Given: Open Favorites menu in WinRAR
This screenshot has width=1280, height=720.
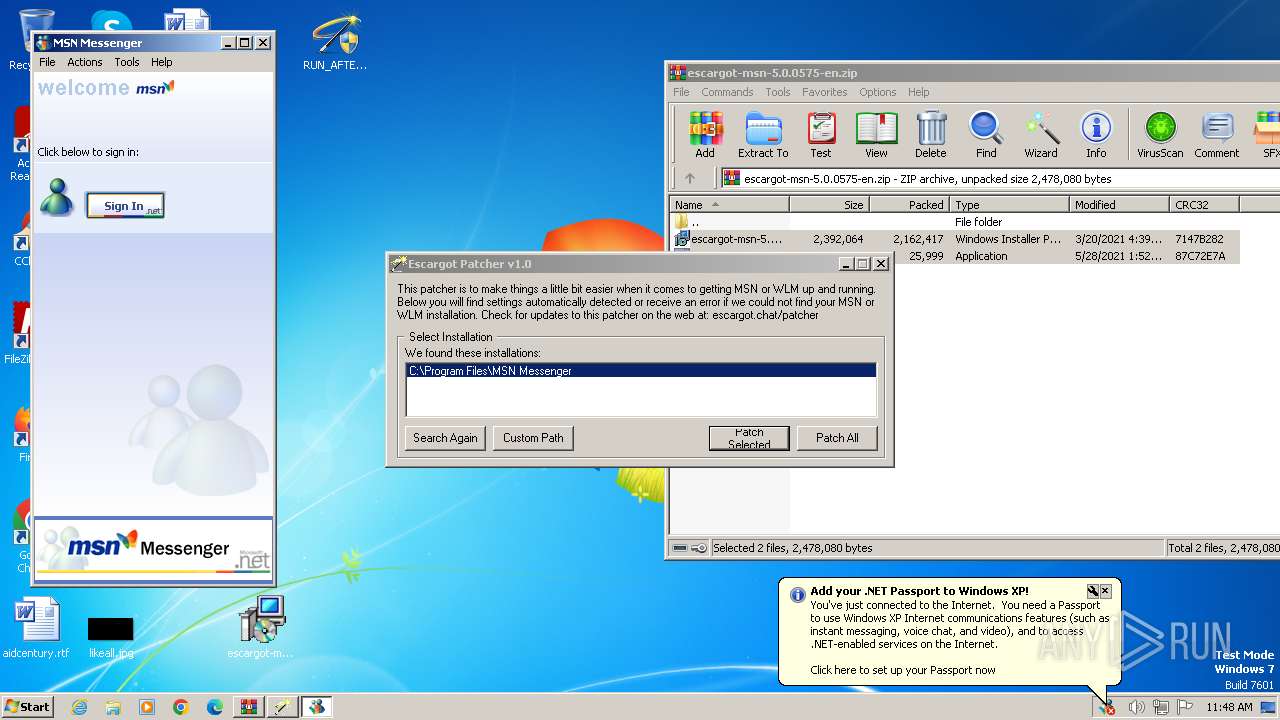Looking at the screenshot, I should pyautogui.click(x=825, y=92).
